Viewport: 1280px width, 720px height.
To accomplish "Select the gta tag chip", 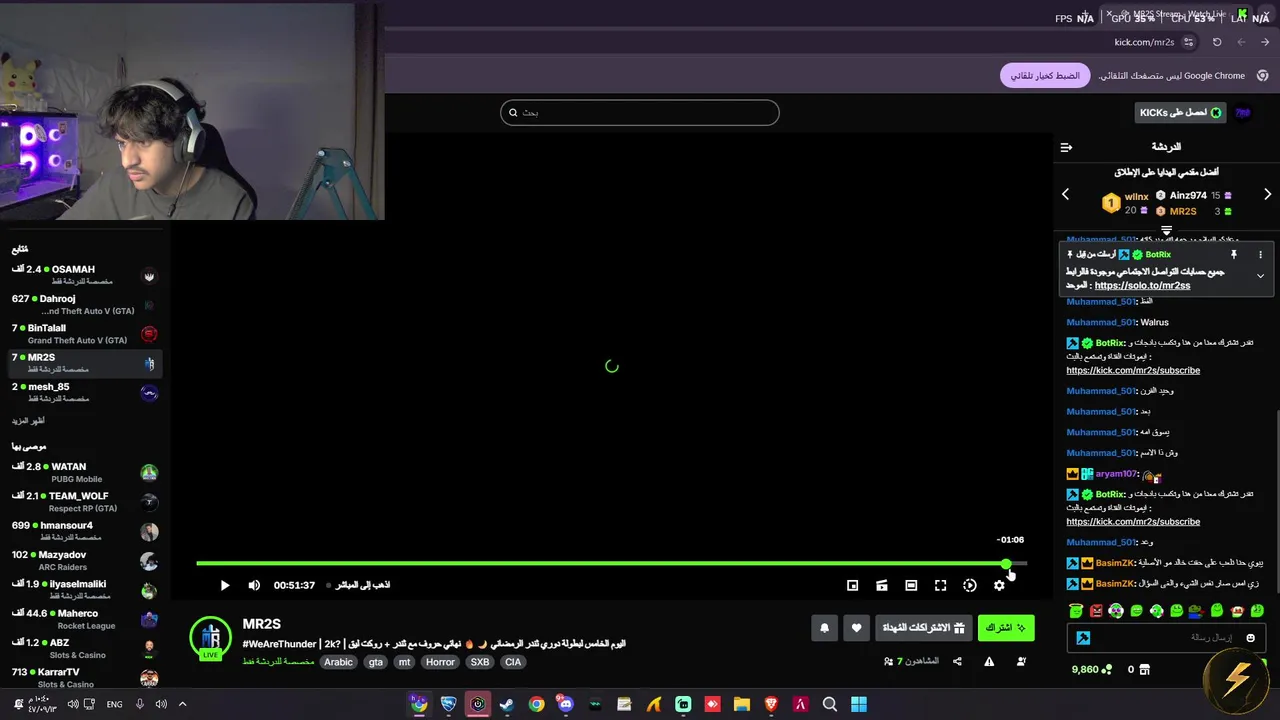I will click(x=375, y=662).
